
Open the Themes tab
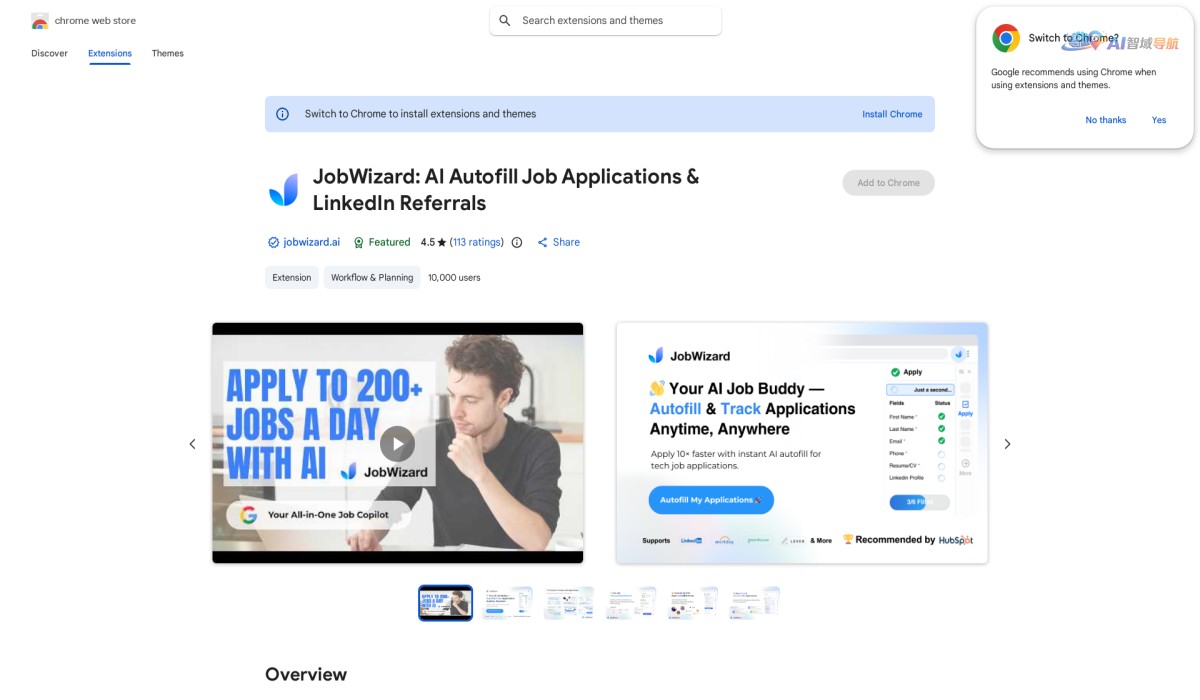167,53
